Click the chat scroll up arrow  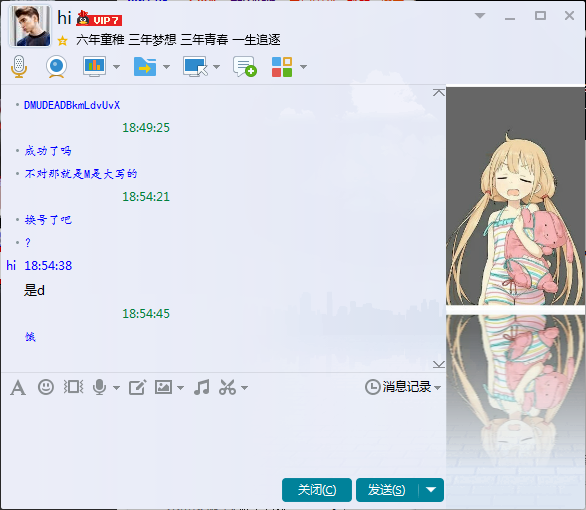pos(439,93)
